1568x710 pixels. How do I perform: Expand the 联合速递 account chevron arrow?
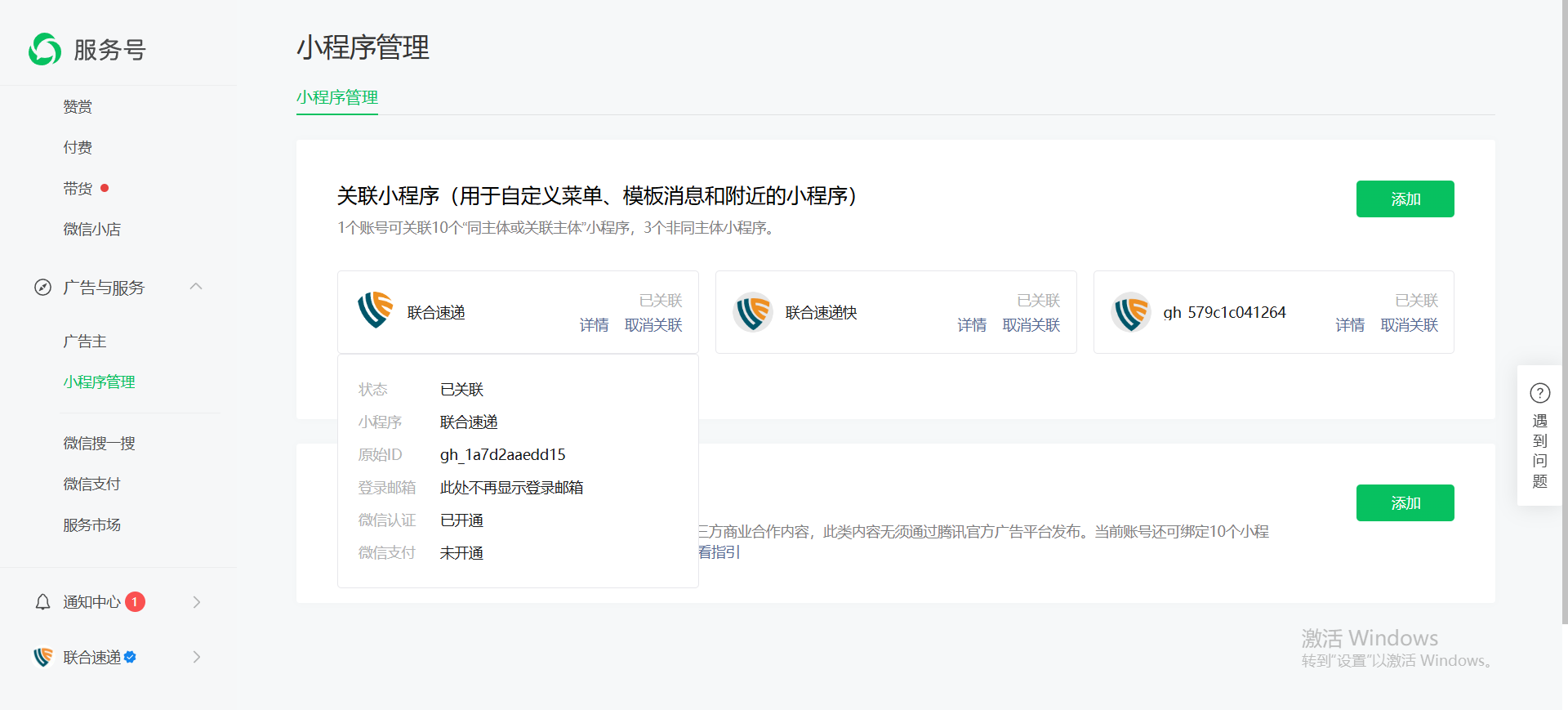pyautogui.click(x=196, y=657)
